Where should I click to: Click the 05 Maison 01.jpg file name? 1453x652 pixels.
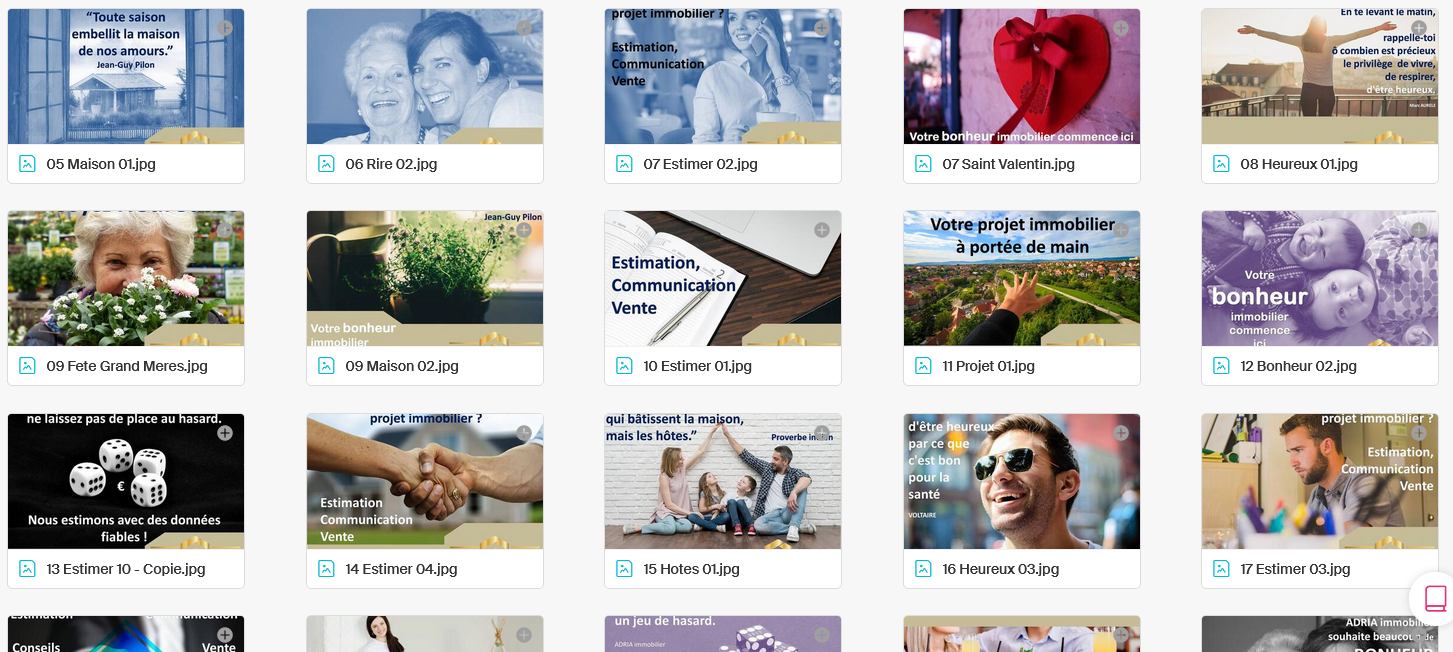pos(101,164)
